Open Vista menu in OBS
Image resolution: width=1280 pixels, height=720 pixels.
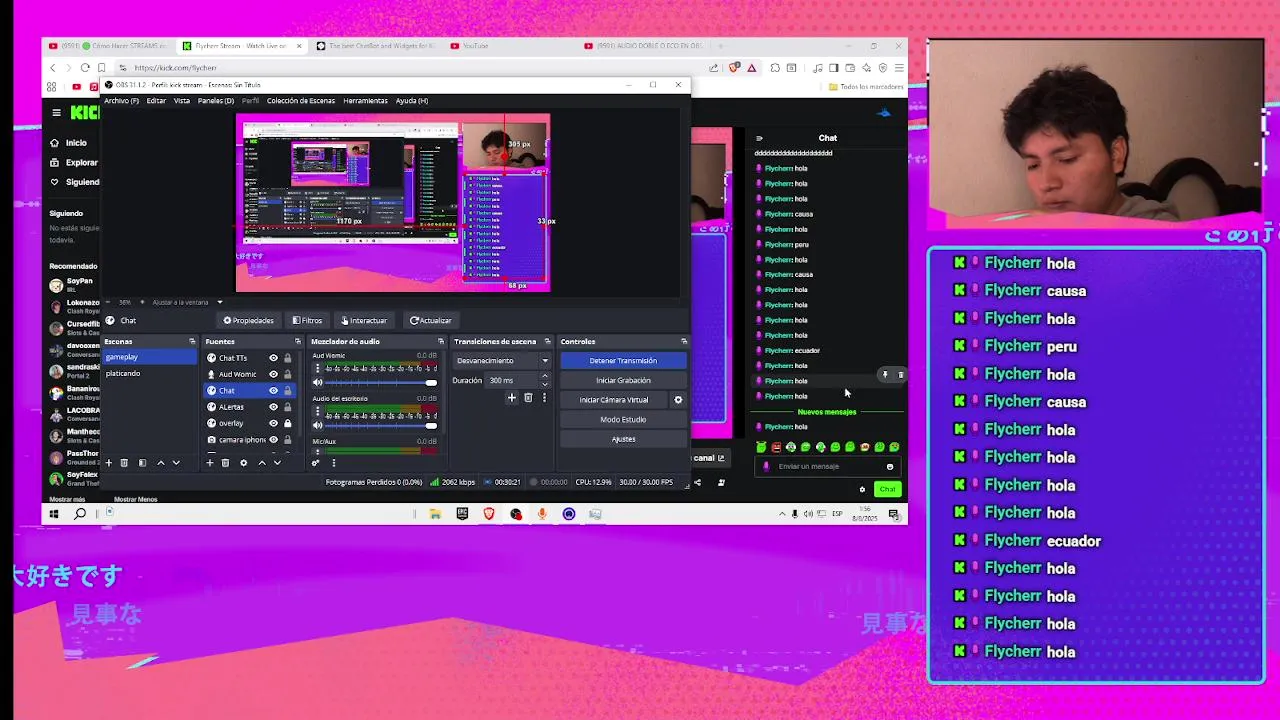(x=182, y=101)
